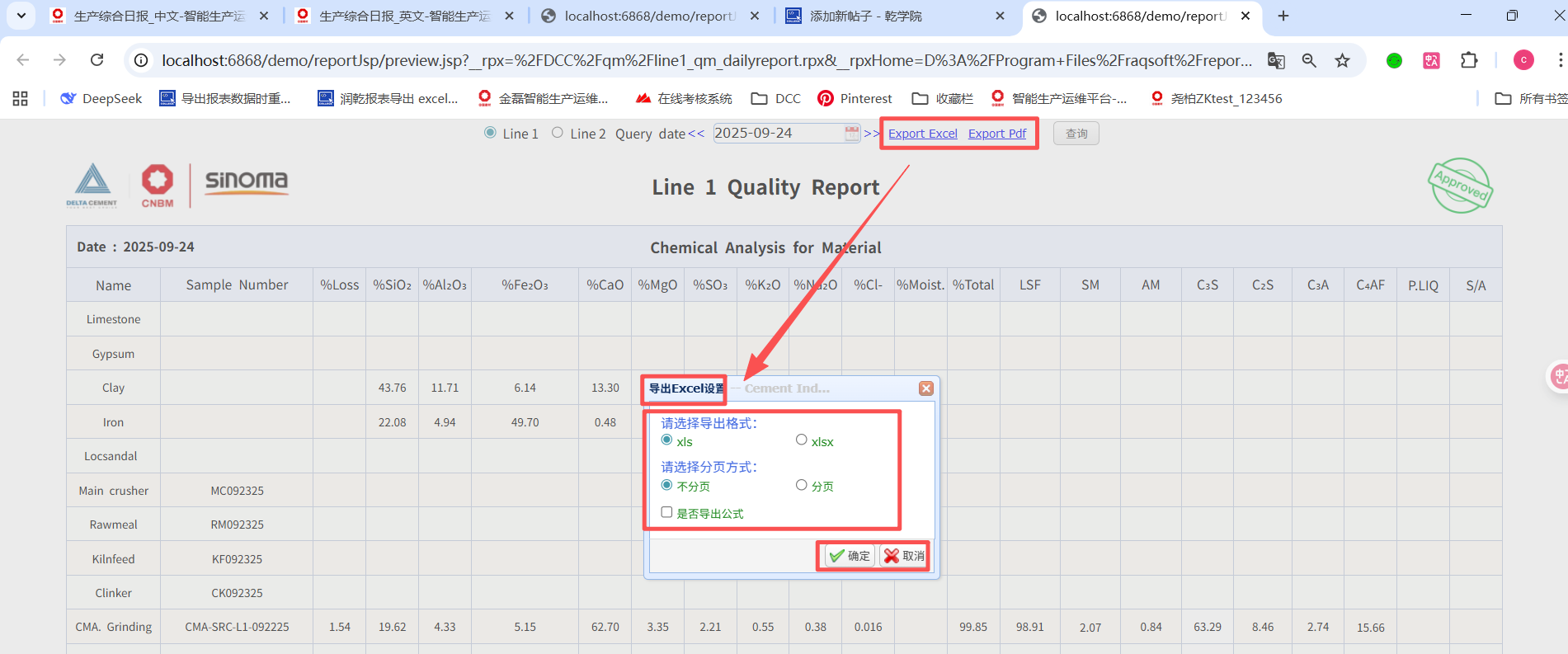Click the browser reload icon

click(97, 60)
